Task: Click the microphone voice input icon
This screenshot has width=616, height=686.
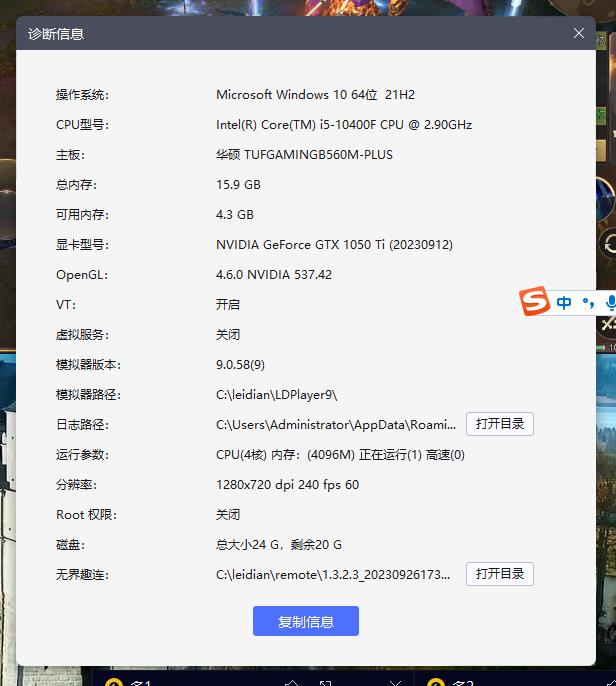Action: [x=610, y=302]
